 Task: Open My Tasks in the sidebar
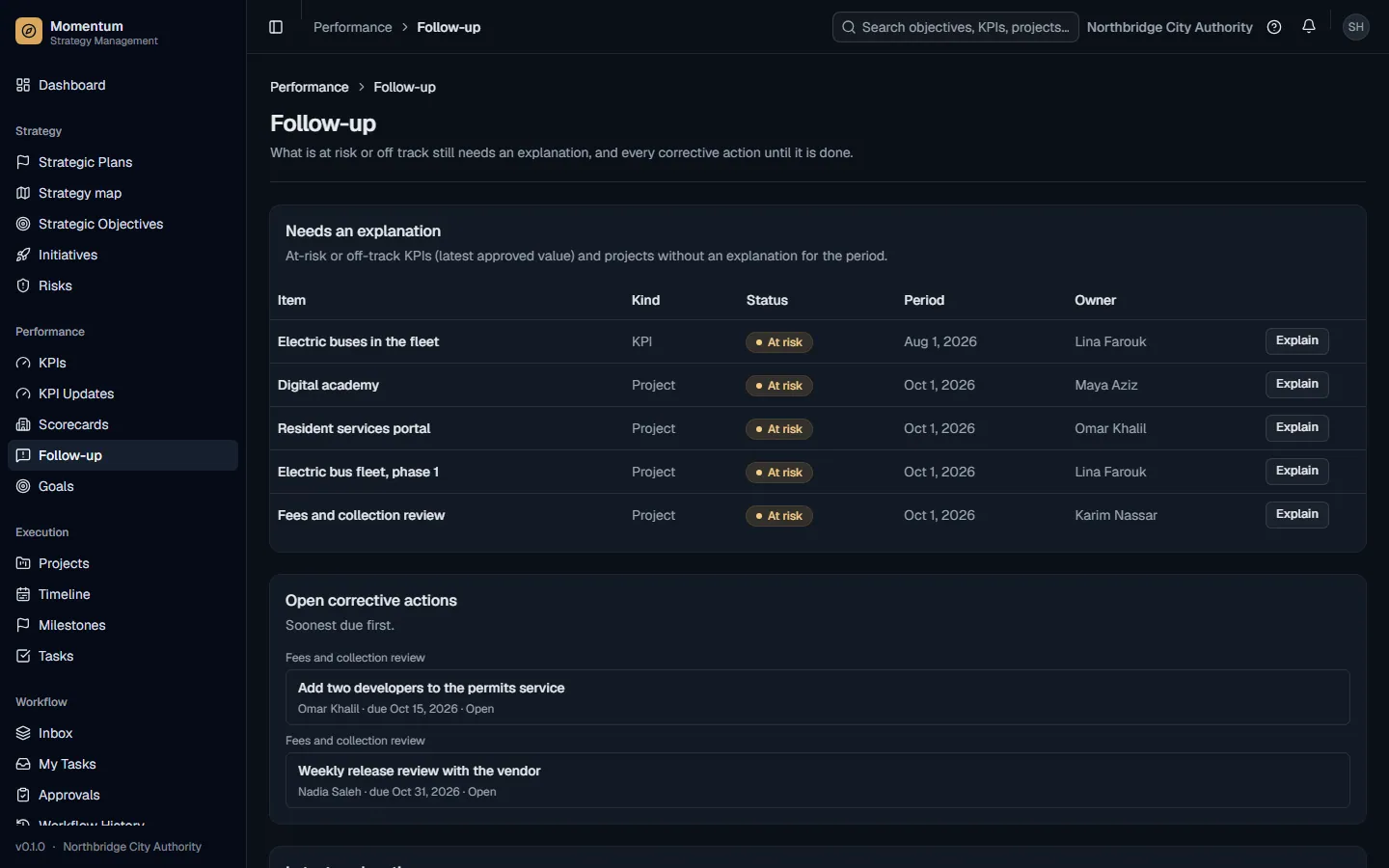pyautogui.click(x=123, y=764)
